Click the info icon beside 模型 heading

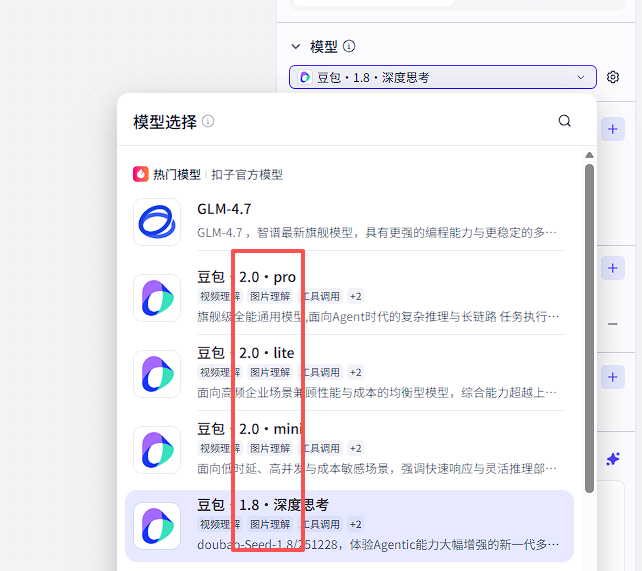click(349, 46)
